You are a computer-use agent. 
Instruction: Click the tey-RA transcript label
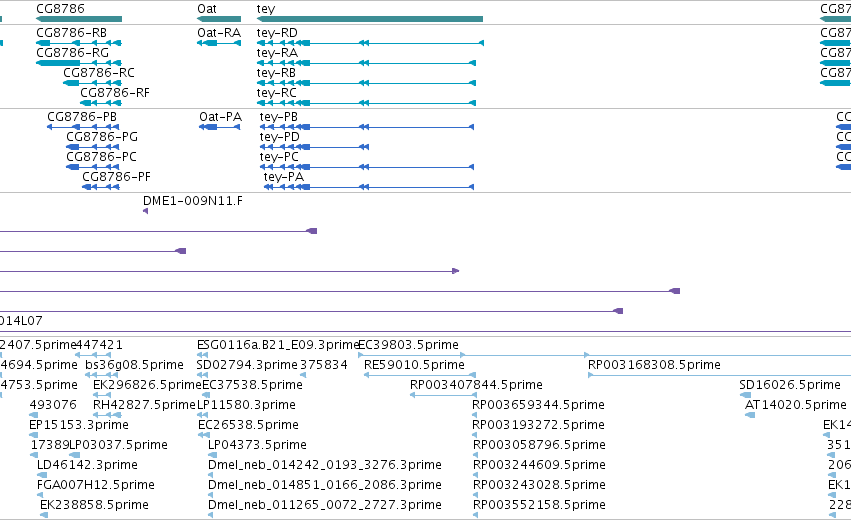click(x=277, y=53)
